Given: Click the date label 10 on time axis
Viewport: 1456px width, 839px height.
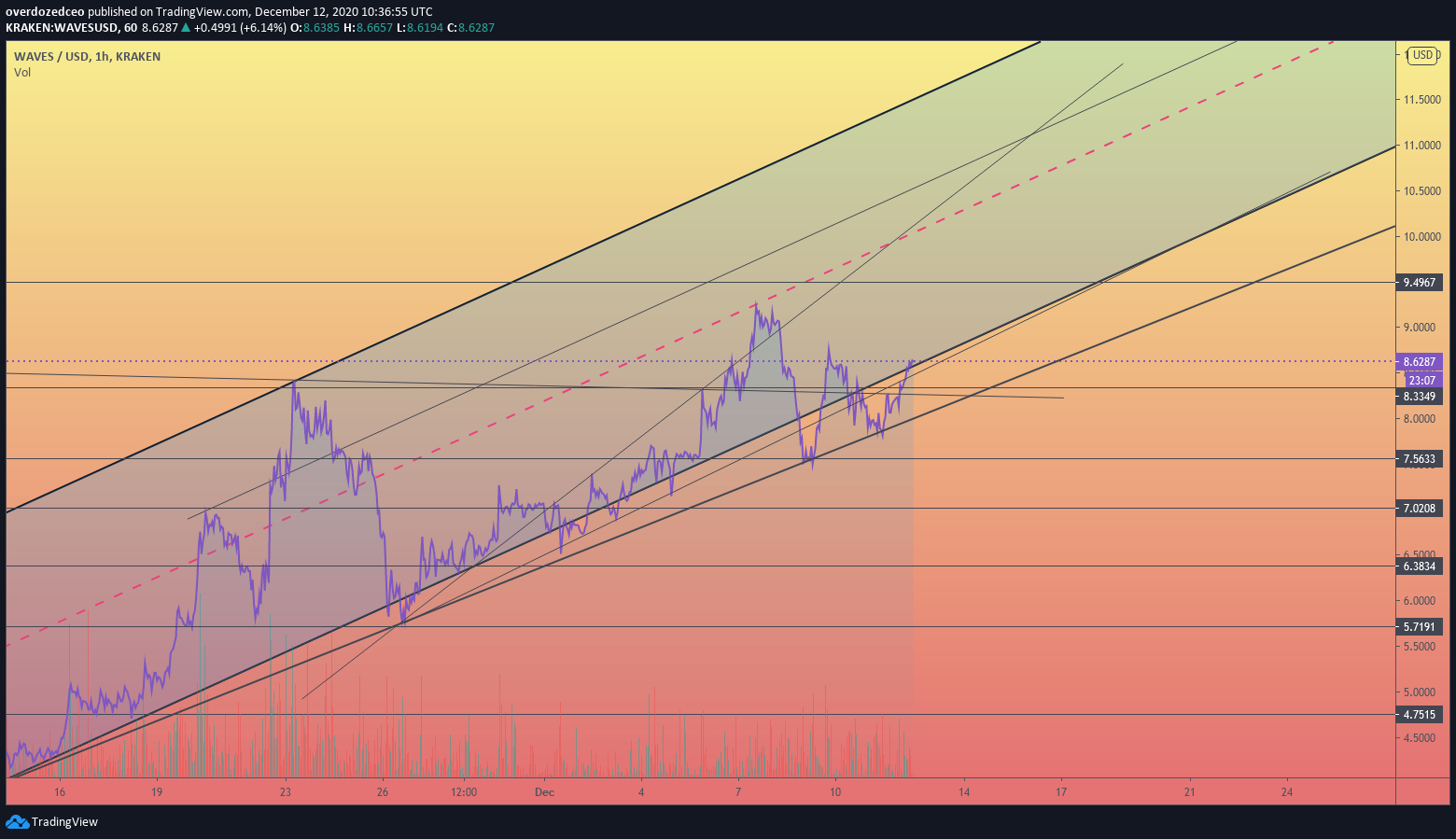Looking at the screenshot, I should (x=835, y=792).
